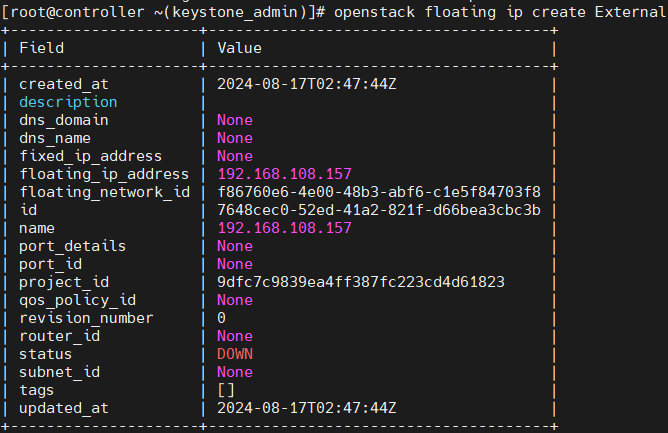Click the name value 192.168.108.157
The image size is (668, 433).
click(x=284, y=228)
